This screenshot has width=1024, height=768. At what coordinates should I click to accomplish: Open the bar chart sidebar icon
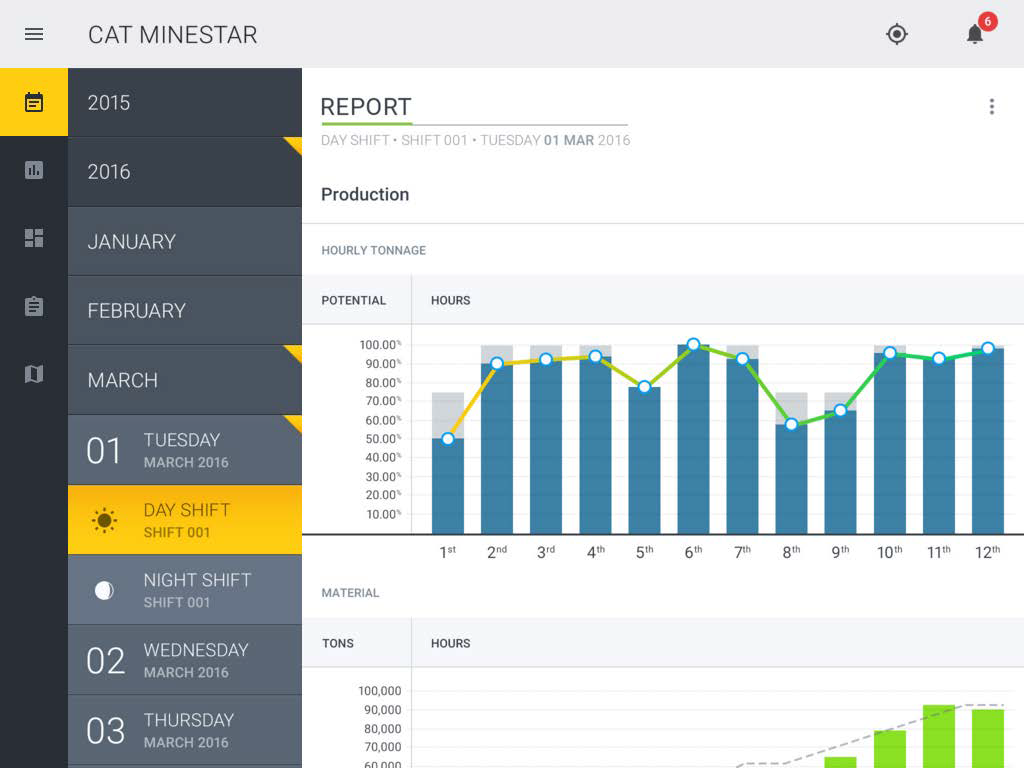(34, 170)
